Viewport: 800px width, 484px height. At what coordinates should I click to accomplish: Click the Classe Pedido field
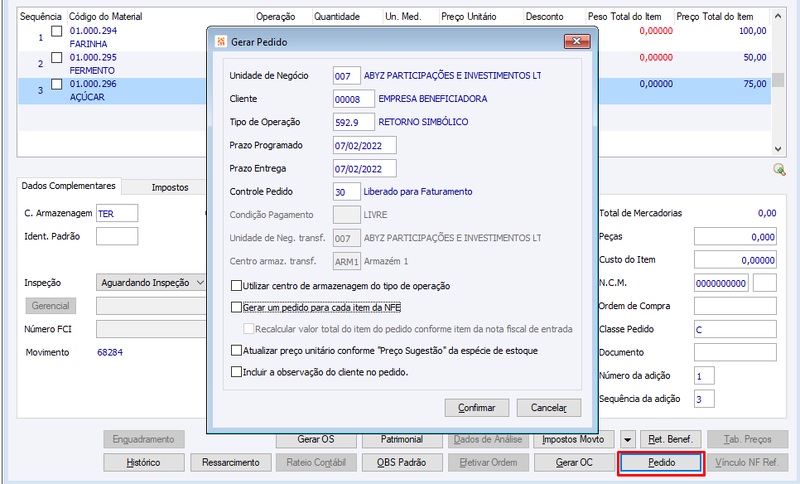coord(735,329)
